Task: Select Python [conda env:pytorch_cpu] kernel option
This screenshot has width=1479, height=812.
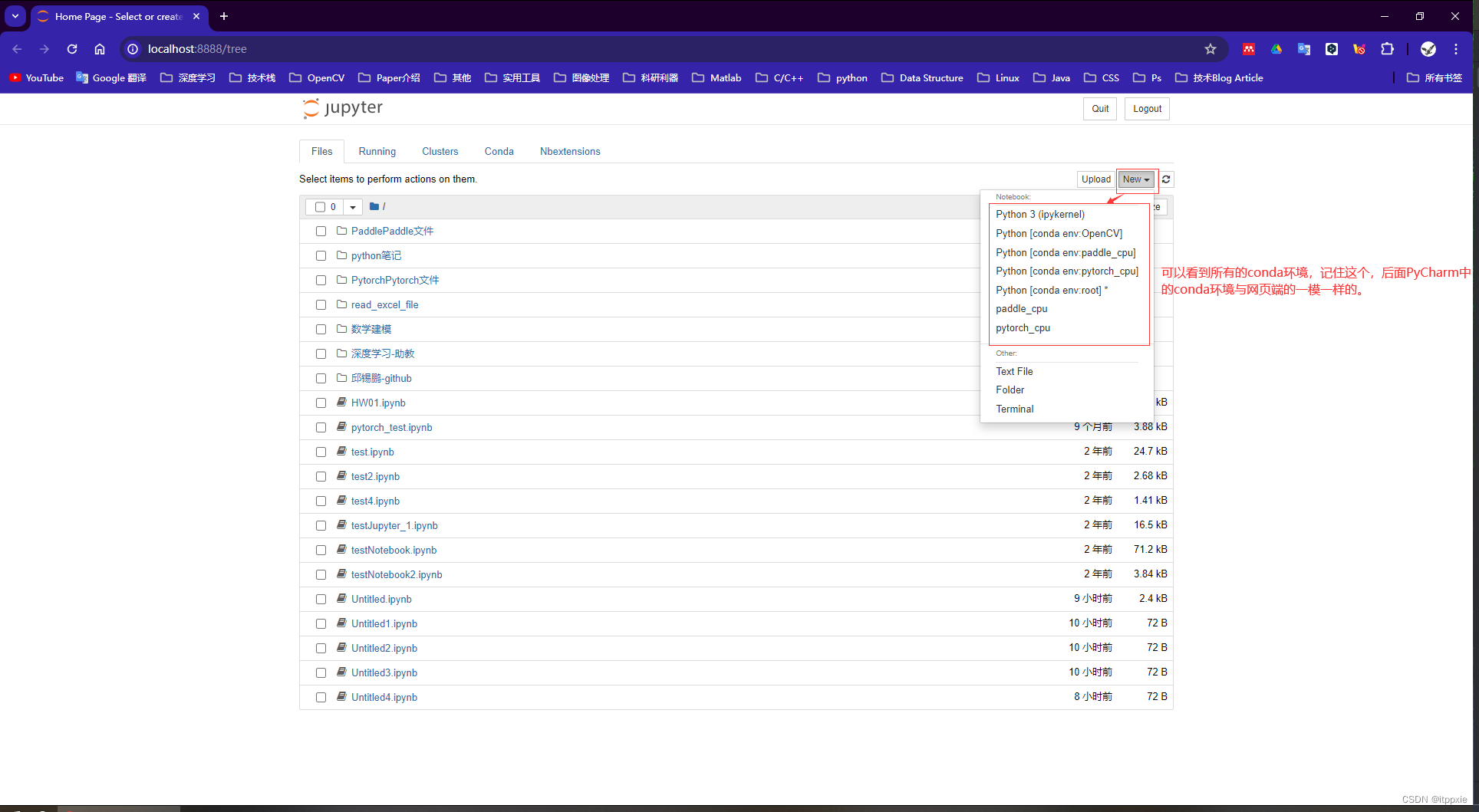Action: (1067, 271)
